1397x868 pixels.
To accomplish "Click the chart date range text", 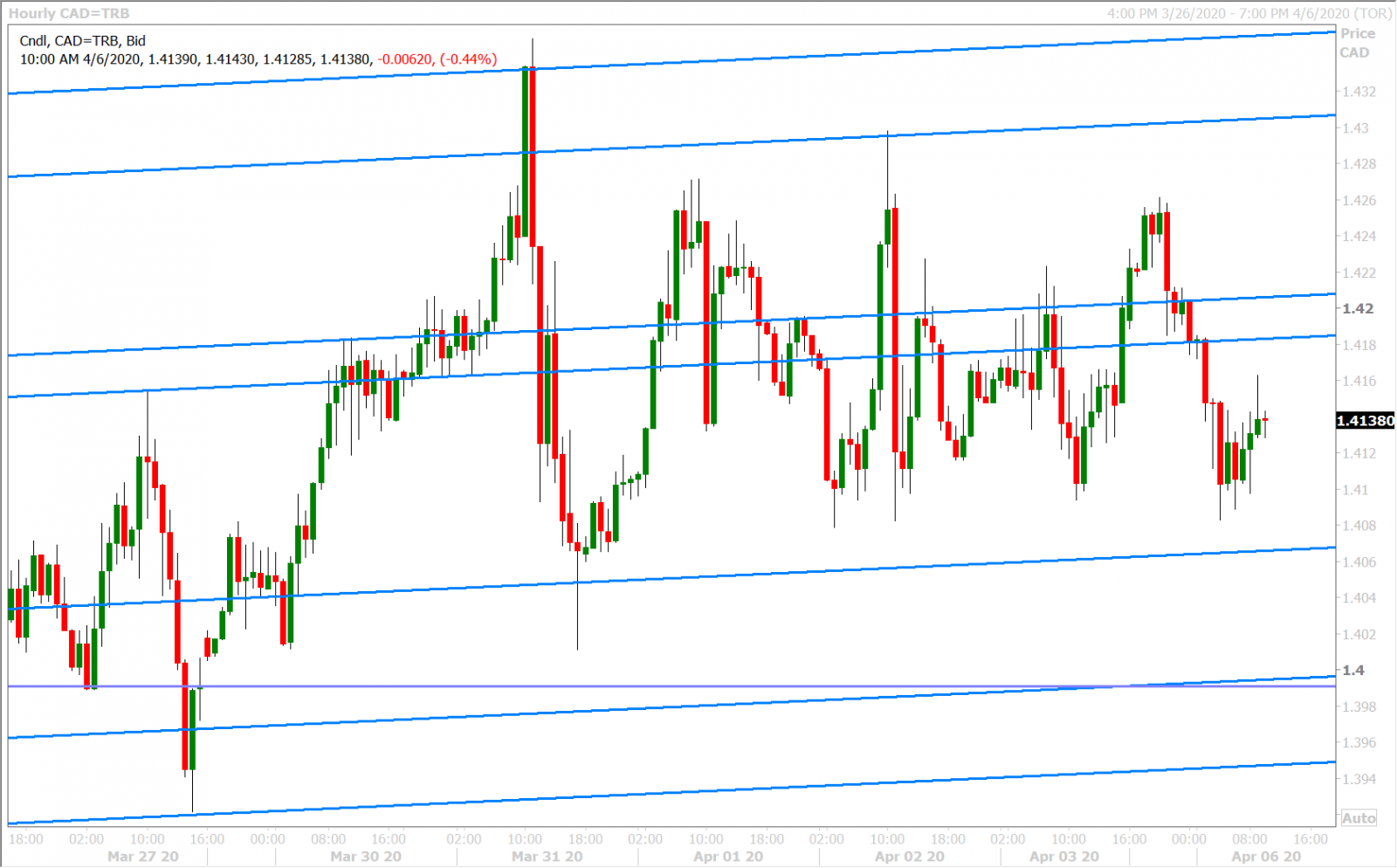I will point(1249,13).
